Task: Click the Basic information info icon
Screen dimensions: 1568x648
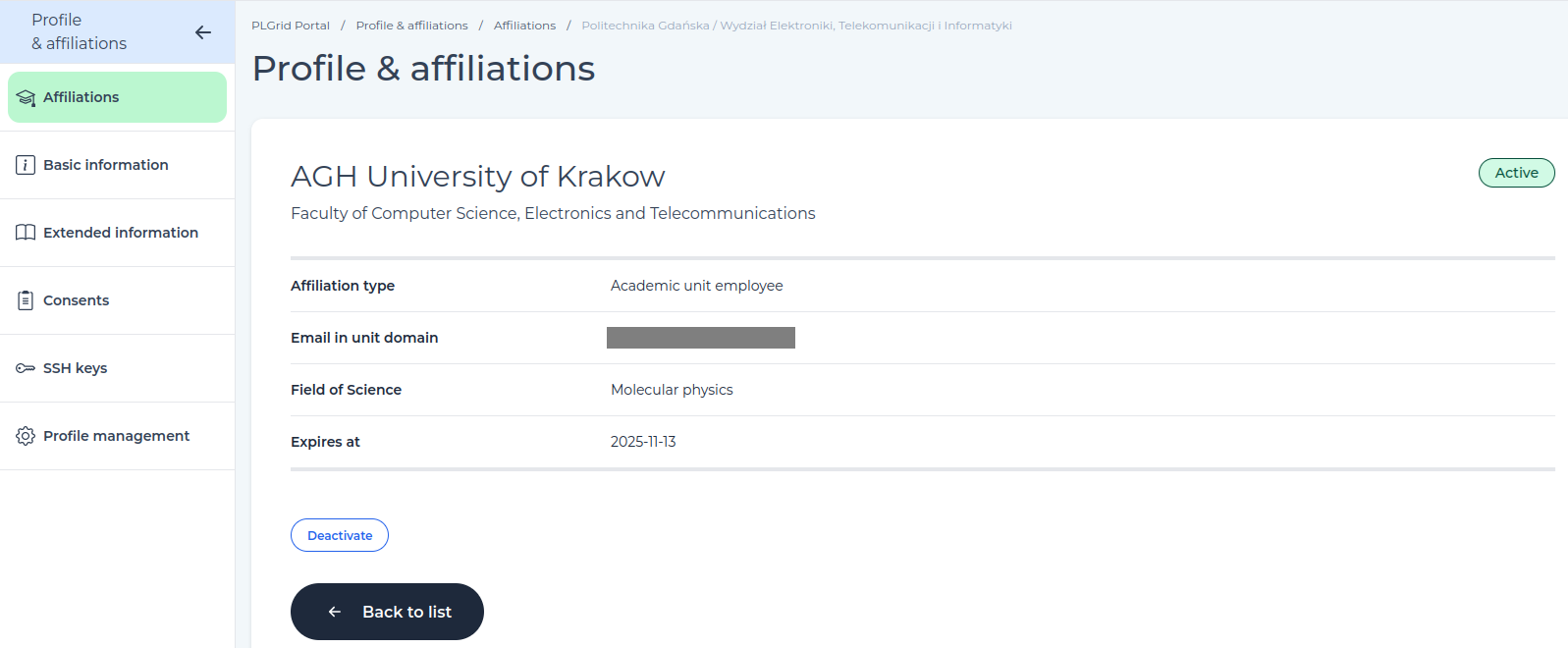Action: coord(26,165)
